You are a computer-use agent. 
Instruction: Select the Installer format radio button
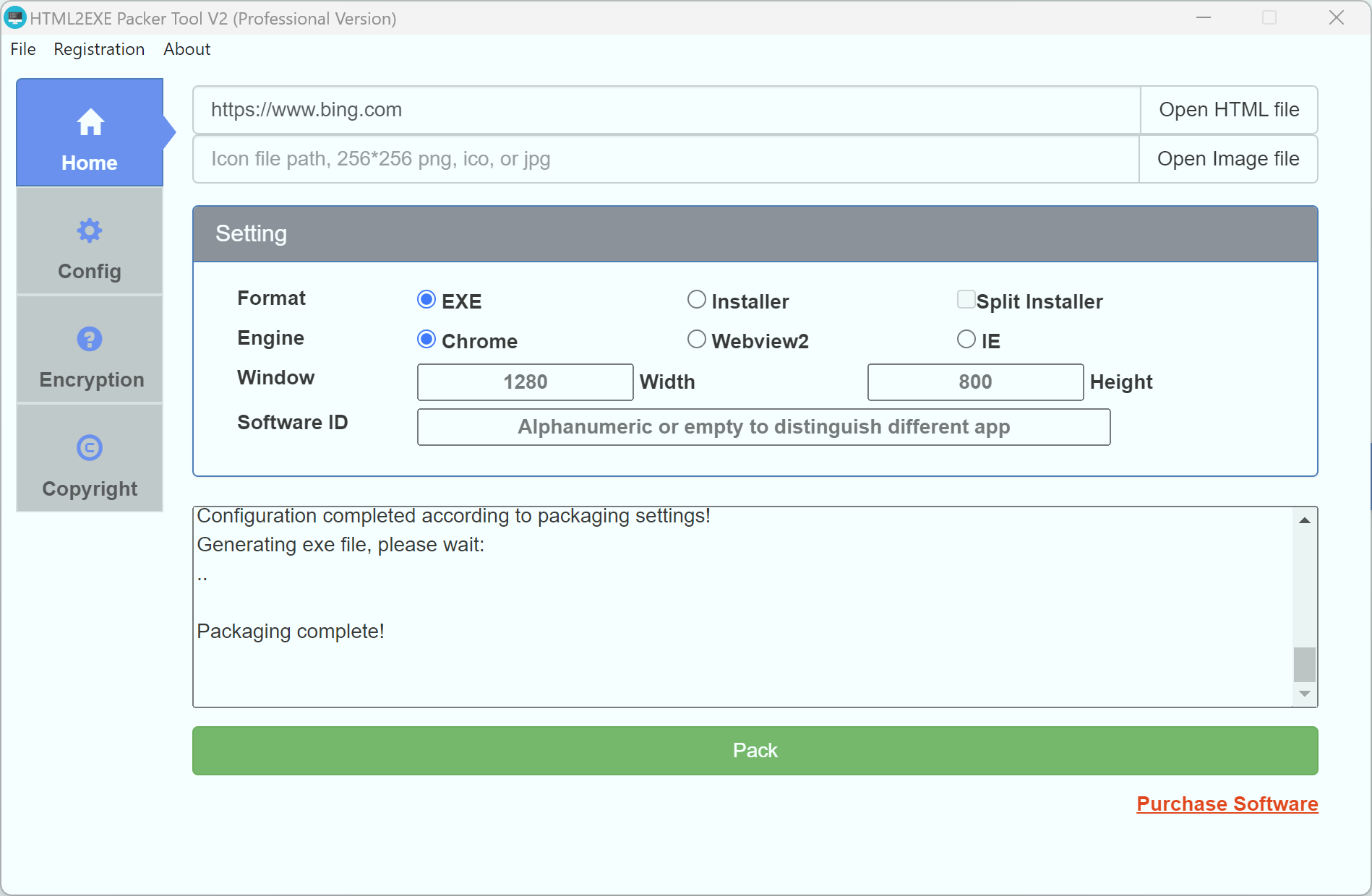696,299
